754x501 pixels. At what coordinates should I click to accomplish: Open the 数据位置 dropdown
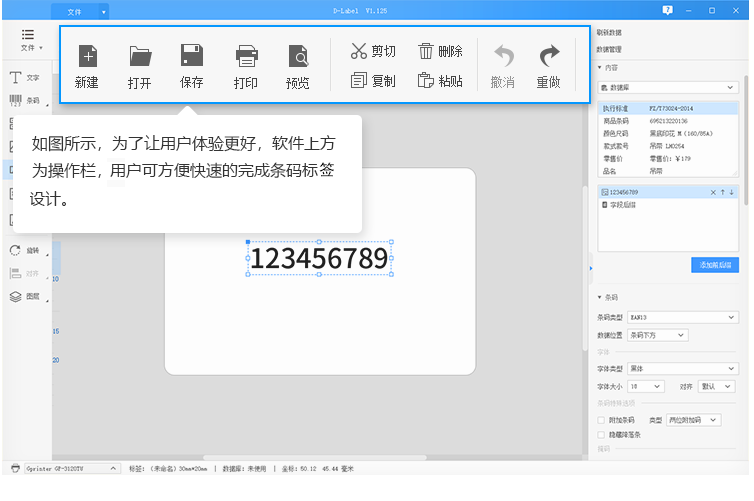coord(657,335)
